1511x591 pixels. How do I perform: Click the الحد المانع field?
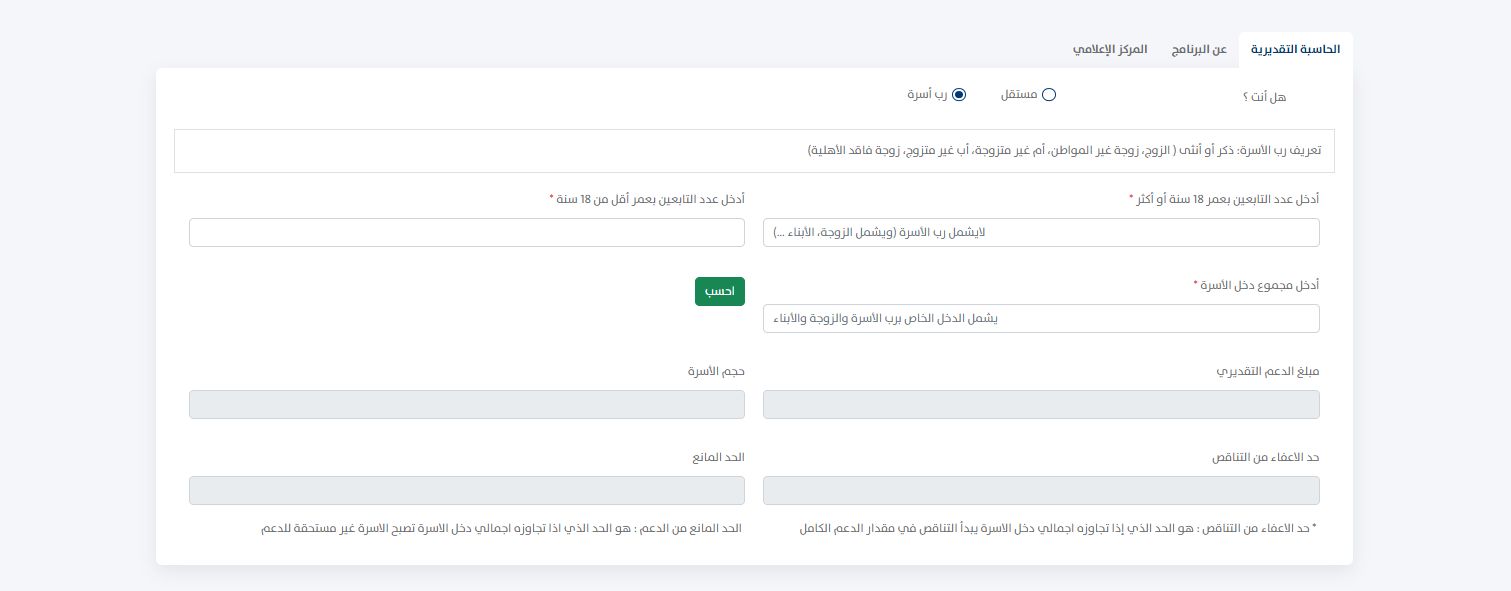click(467, 490)
